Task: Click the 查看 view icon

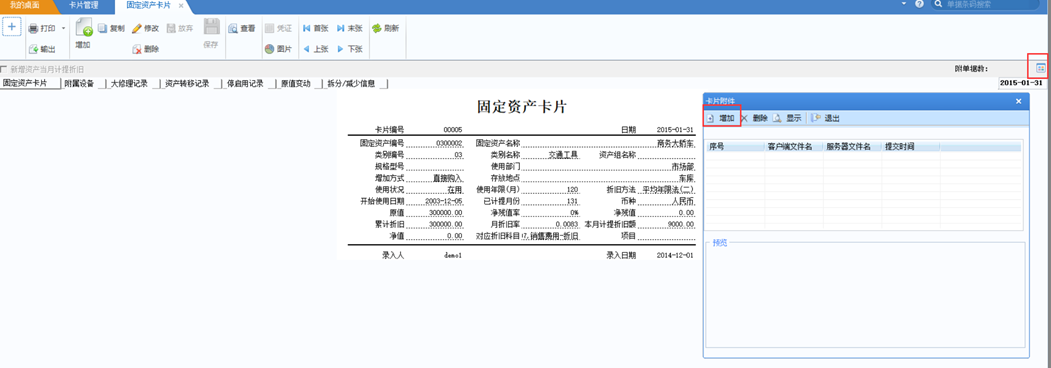Action: (233, 29)
